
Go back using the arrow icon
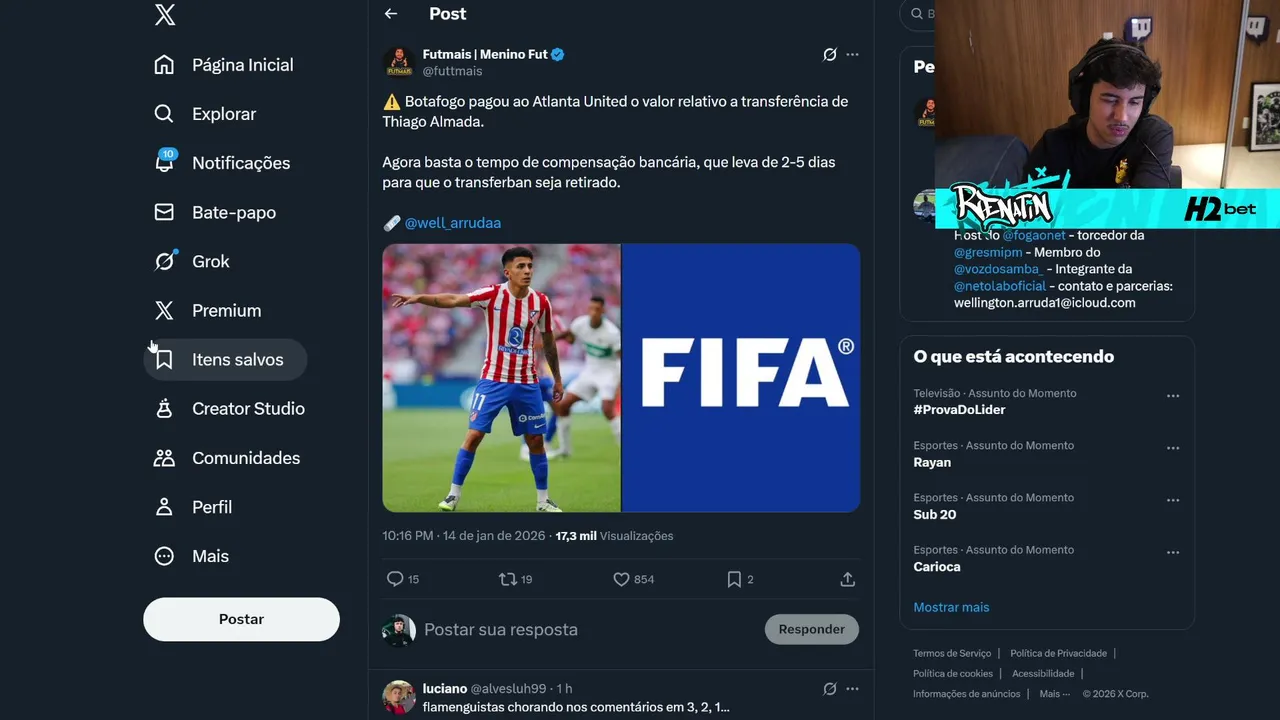point(391,14)
